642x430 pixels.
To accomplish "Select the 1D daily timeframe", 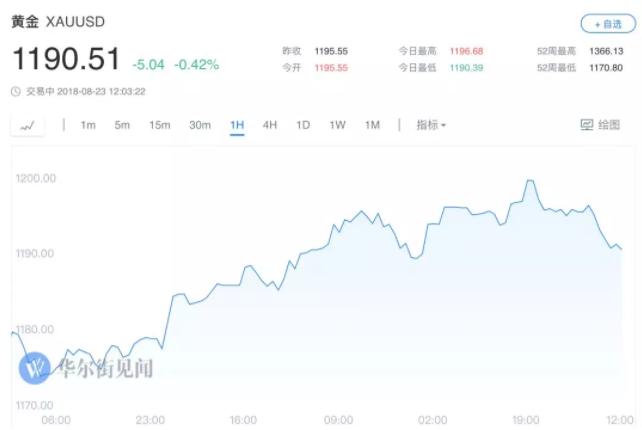I will (303, 125).
